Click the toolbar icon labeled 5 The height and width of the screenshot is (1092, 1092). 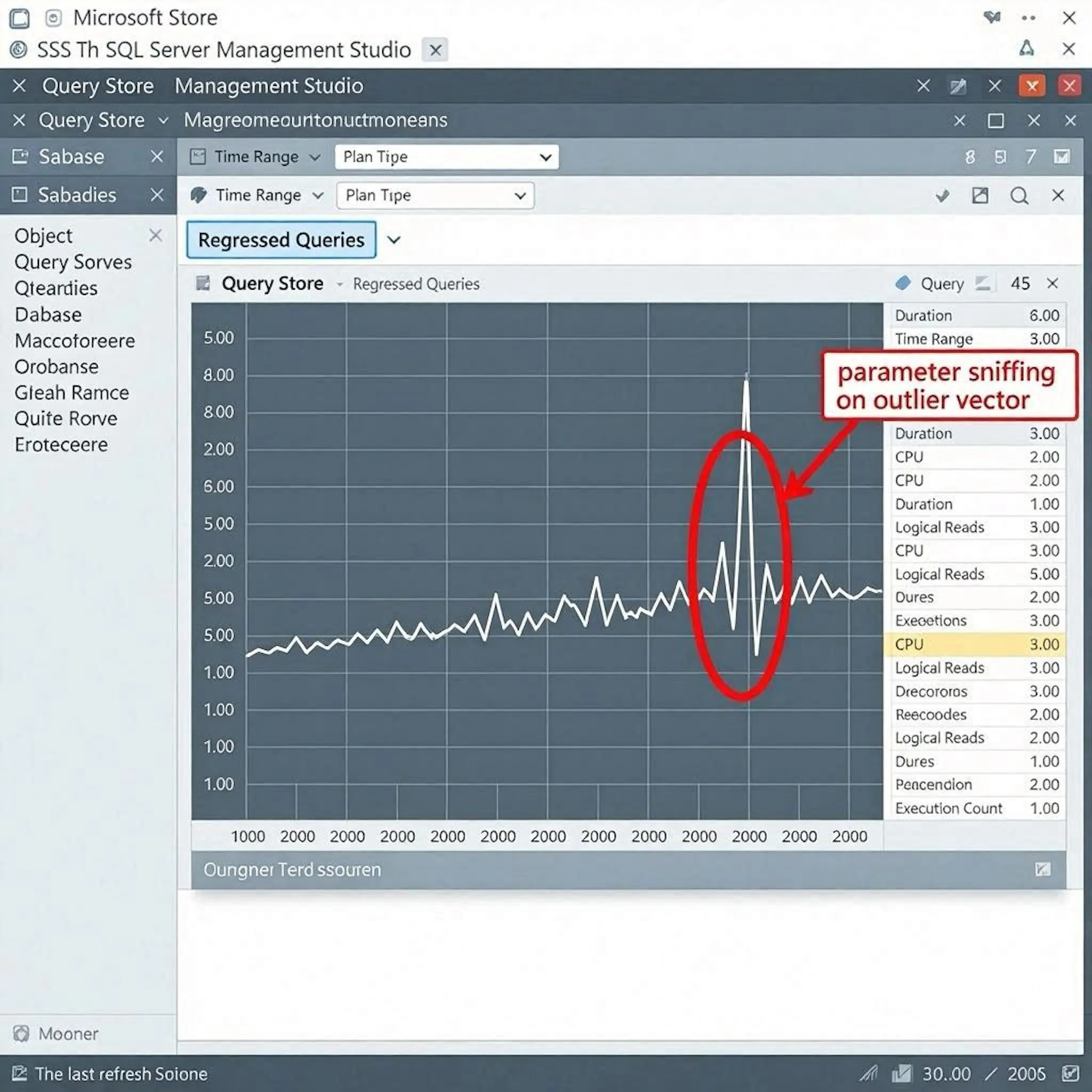[1000, 157]
